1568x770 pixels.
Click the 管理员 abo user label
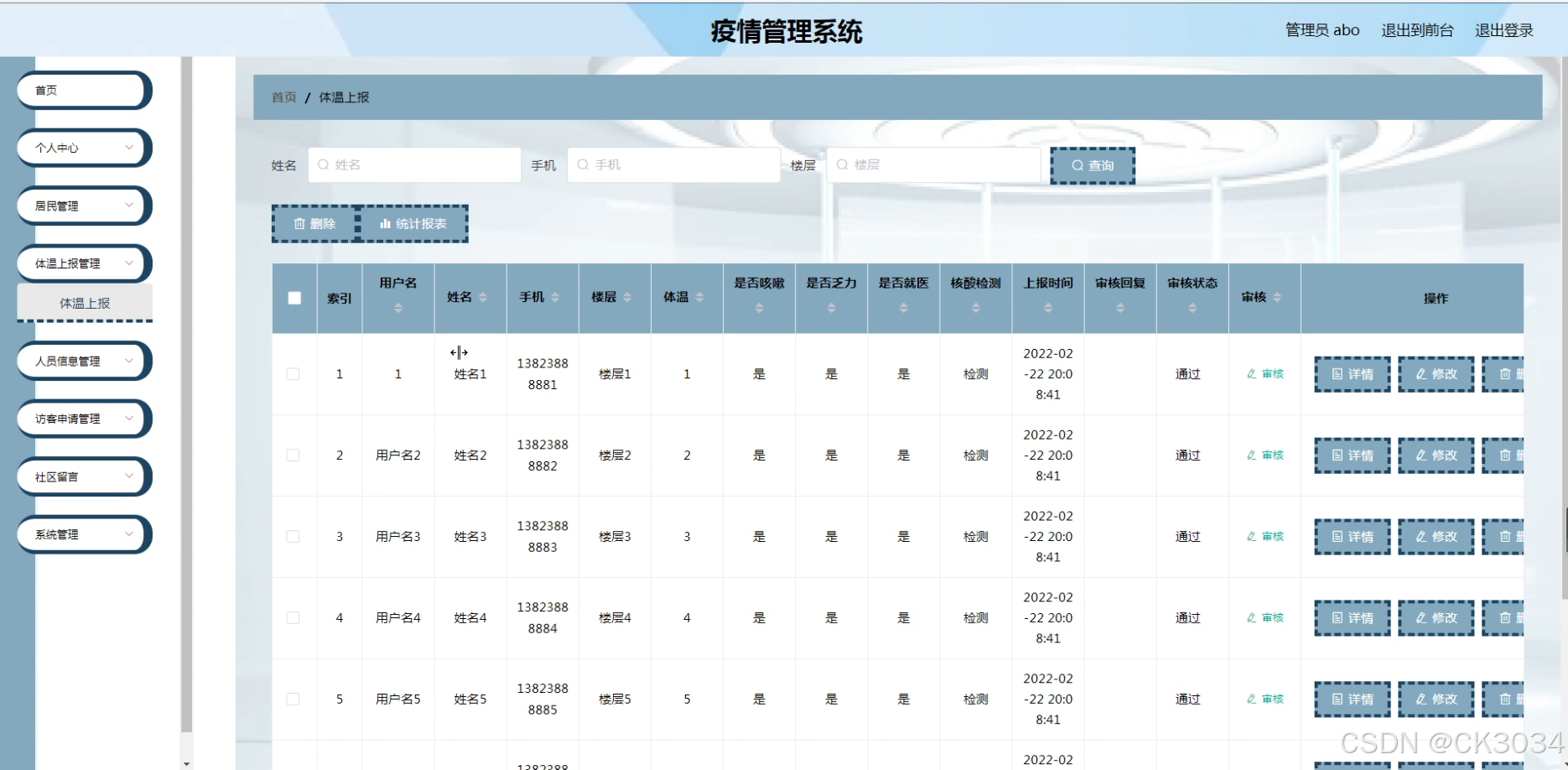(x=1322, y=30)
